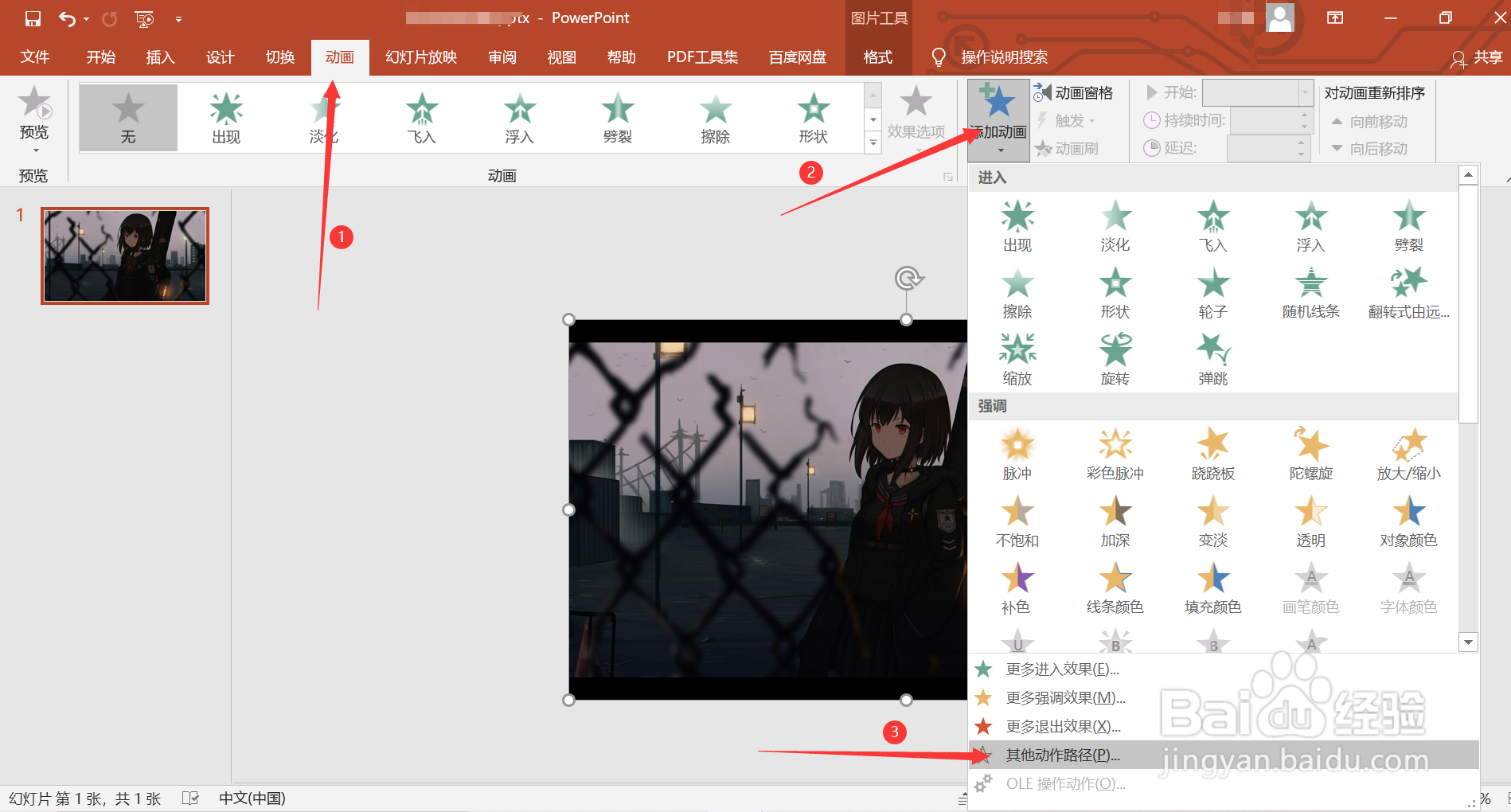Click the 共享 share button
The width and height of the screenshot is (1511, 812).
coord(1478,57)
